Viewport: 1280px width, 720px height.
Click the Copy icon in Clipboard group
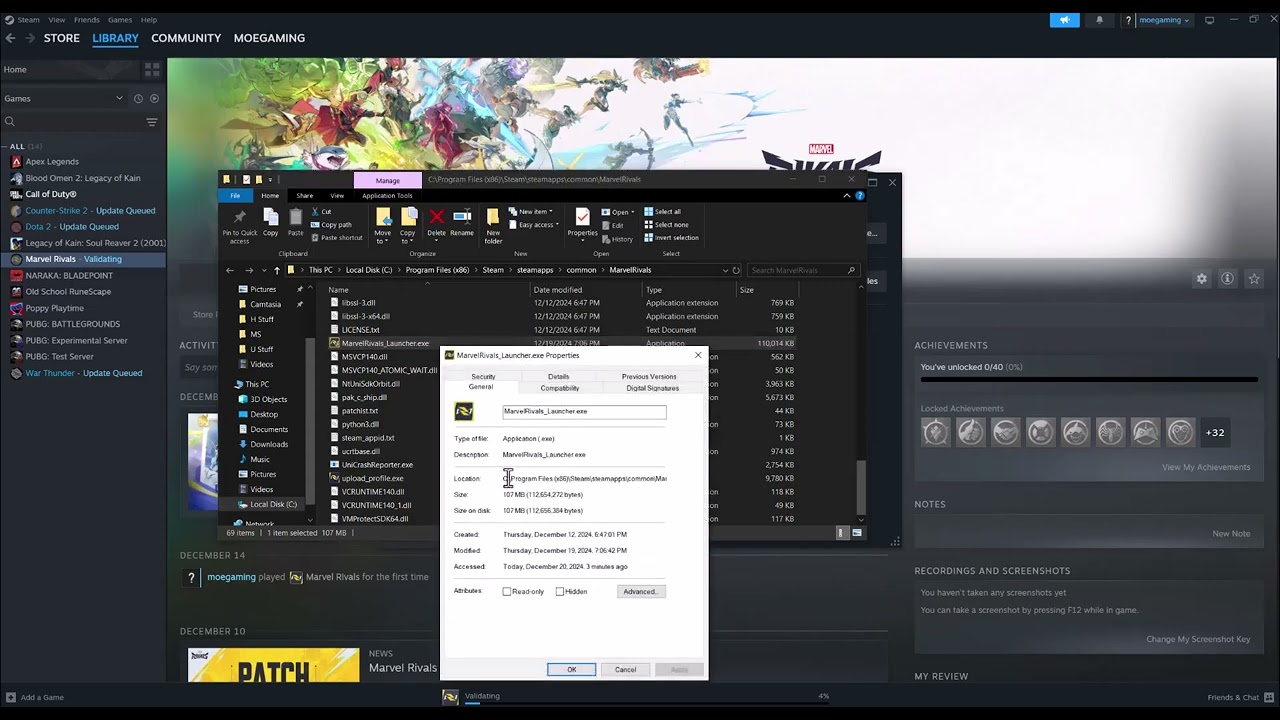click(x=270, y=223)
